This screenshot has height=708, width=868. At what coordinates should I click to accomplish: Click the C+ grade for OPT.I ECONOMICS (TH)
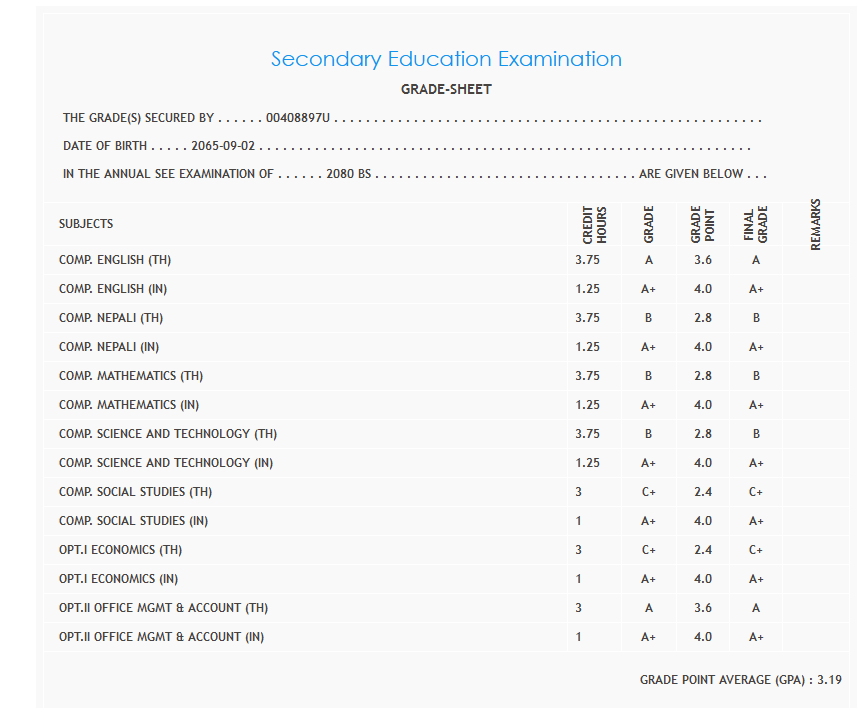[x=648, y=550]
